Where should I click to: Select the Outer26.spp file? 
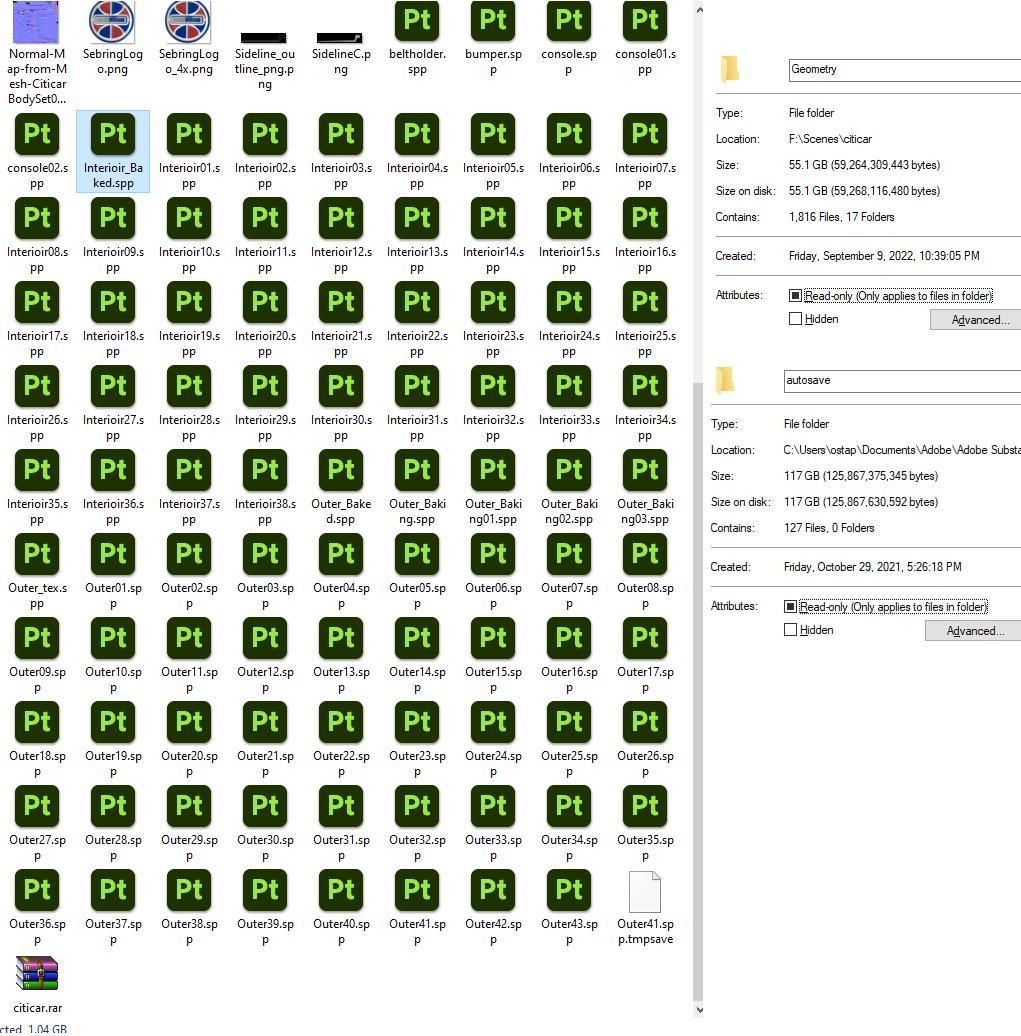645,739
